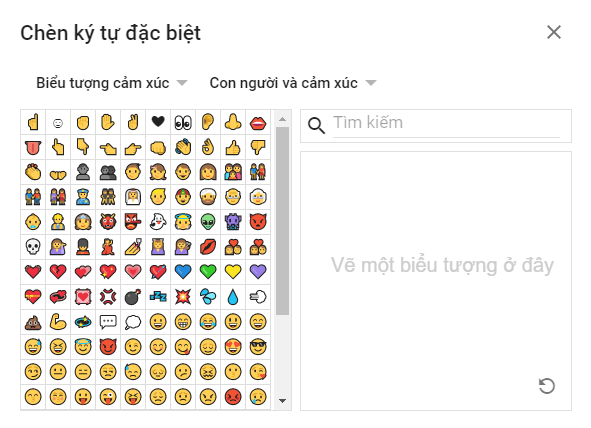
Task: Expand the Con người và cảm xúc dropdown
Action: click(293, 83)
